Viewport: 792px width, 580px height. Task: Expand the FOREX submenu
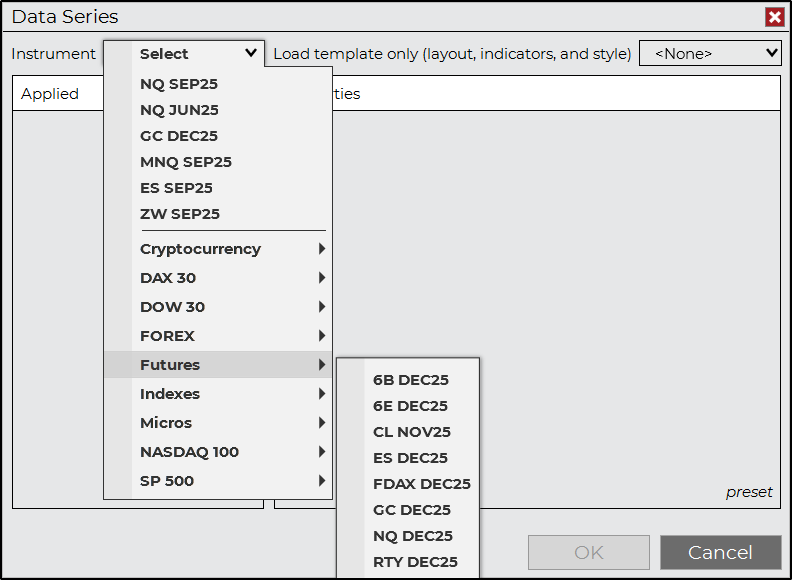coord(218,335)
